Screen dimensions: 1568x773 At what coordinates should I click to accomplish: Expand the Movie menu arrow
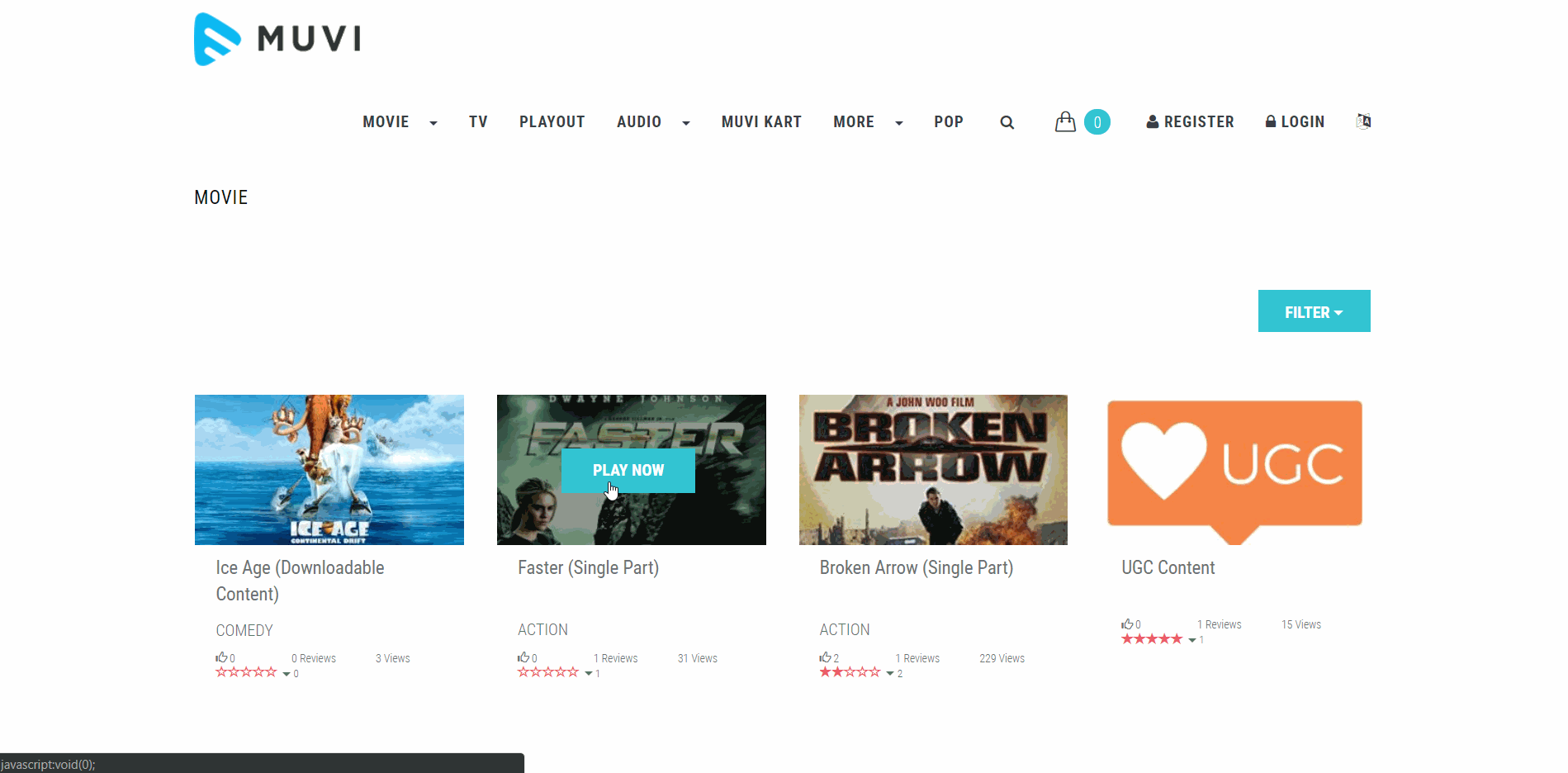pos(433,123)
